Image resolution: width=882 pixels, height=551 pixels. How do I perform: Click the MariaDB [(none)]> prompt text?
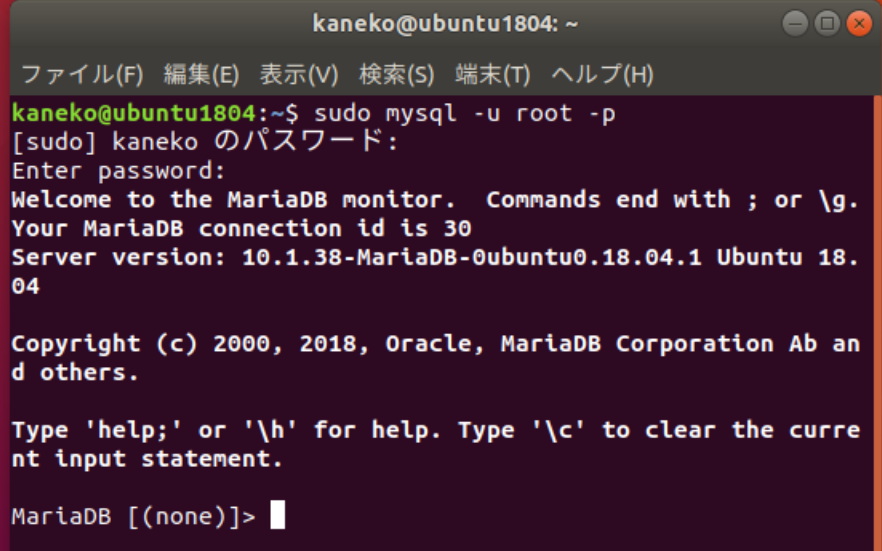133,516
